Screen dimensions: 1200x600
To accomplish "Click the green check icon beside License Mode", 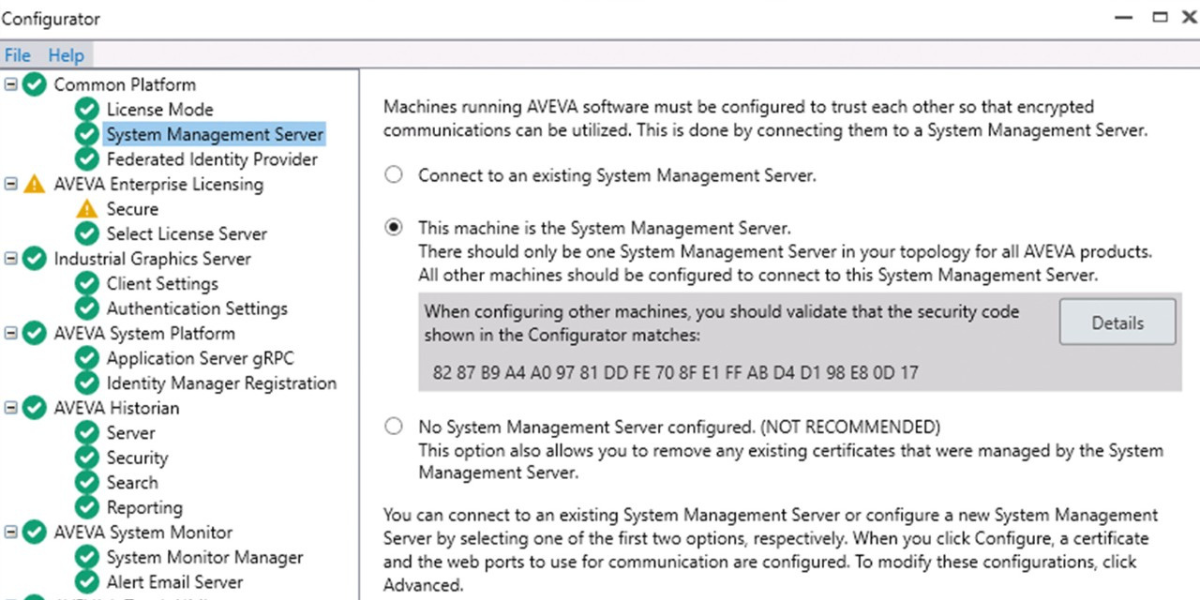I will coord(88,110).
